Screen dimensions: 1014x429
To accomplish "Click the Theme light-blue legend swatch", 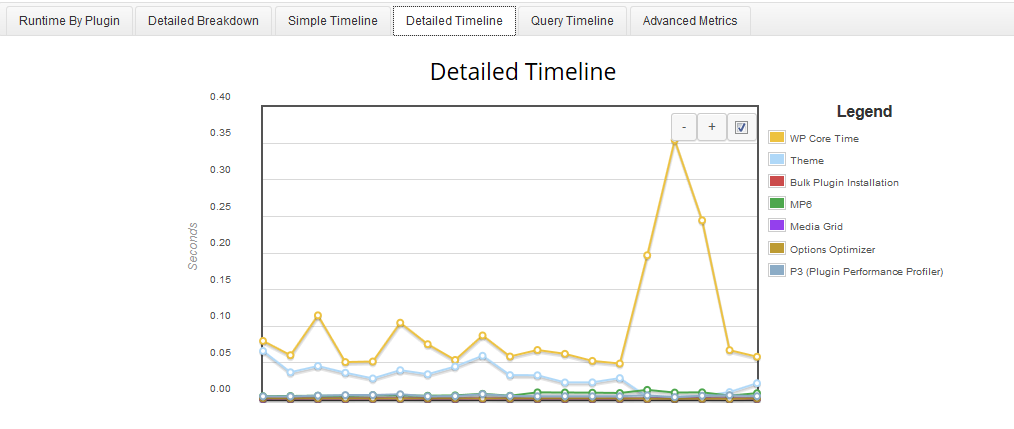I will (x=777, y=160).
